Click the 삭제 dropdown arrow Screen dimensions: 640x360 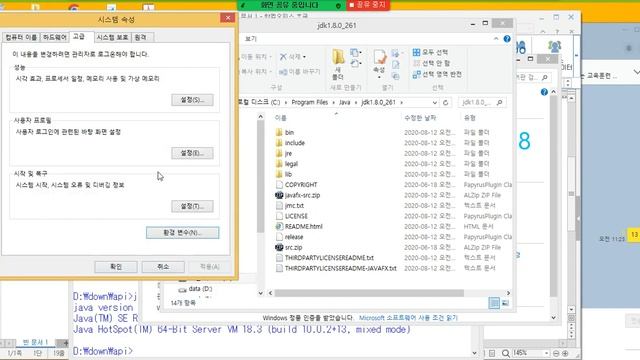(x=304, y=57)
